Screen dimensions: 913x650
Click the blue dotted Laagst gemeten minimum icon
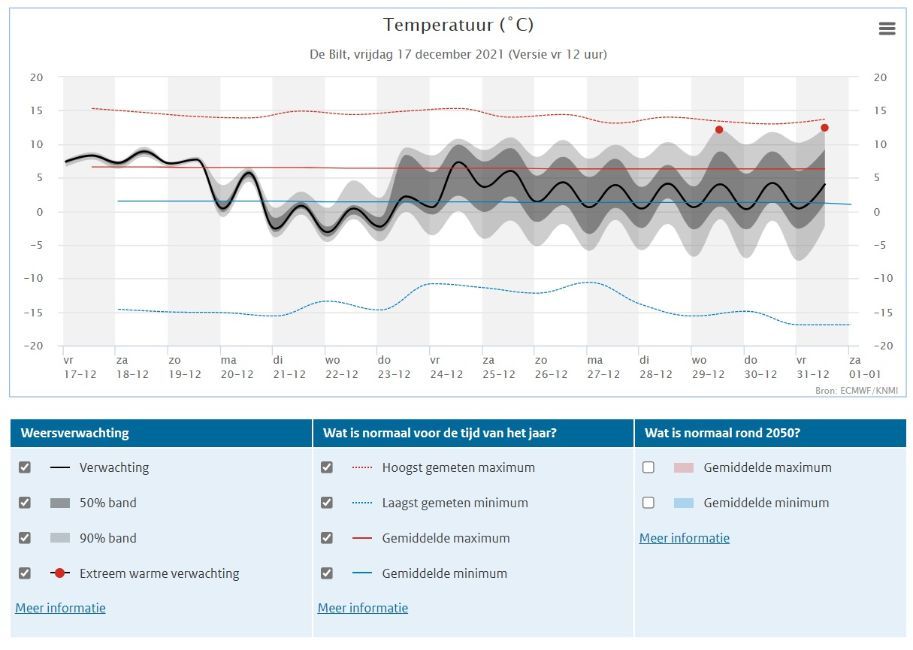pyautogui.click(x=362, y=503)
